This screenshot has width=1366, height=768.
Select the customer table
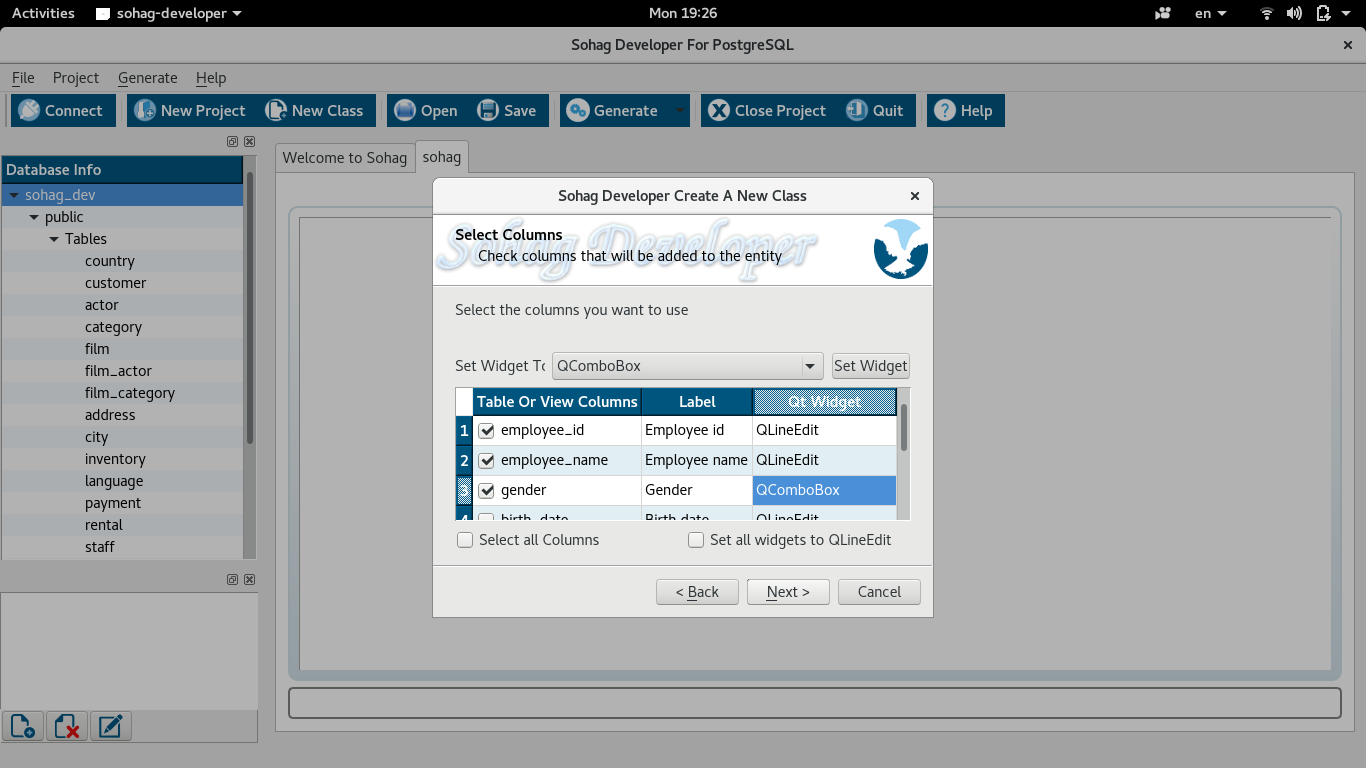pos(116,283)
